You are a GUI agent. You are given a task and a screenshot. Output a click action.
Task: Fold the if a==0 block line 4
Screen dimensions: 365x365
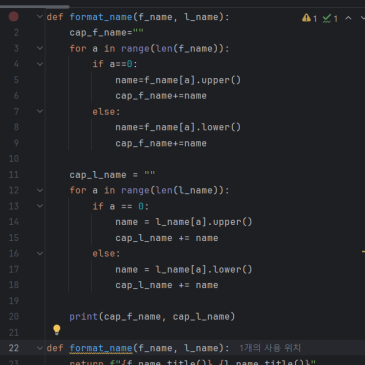tap(40, 64)
